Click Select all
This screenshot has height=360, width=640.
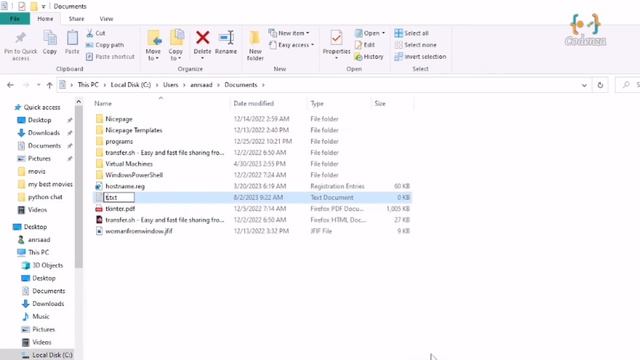pyautogui.click(x=411, y=33)
